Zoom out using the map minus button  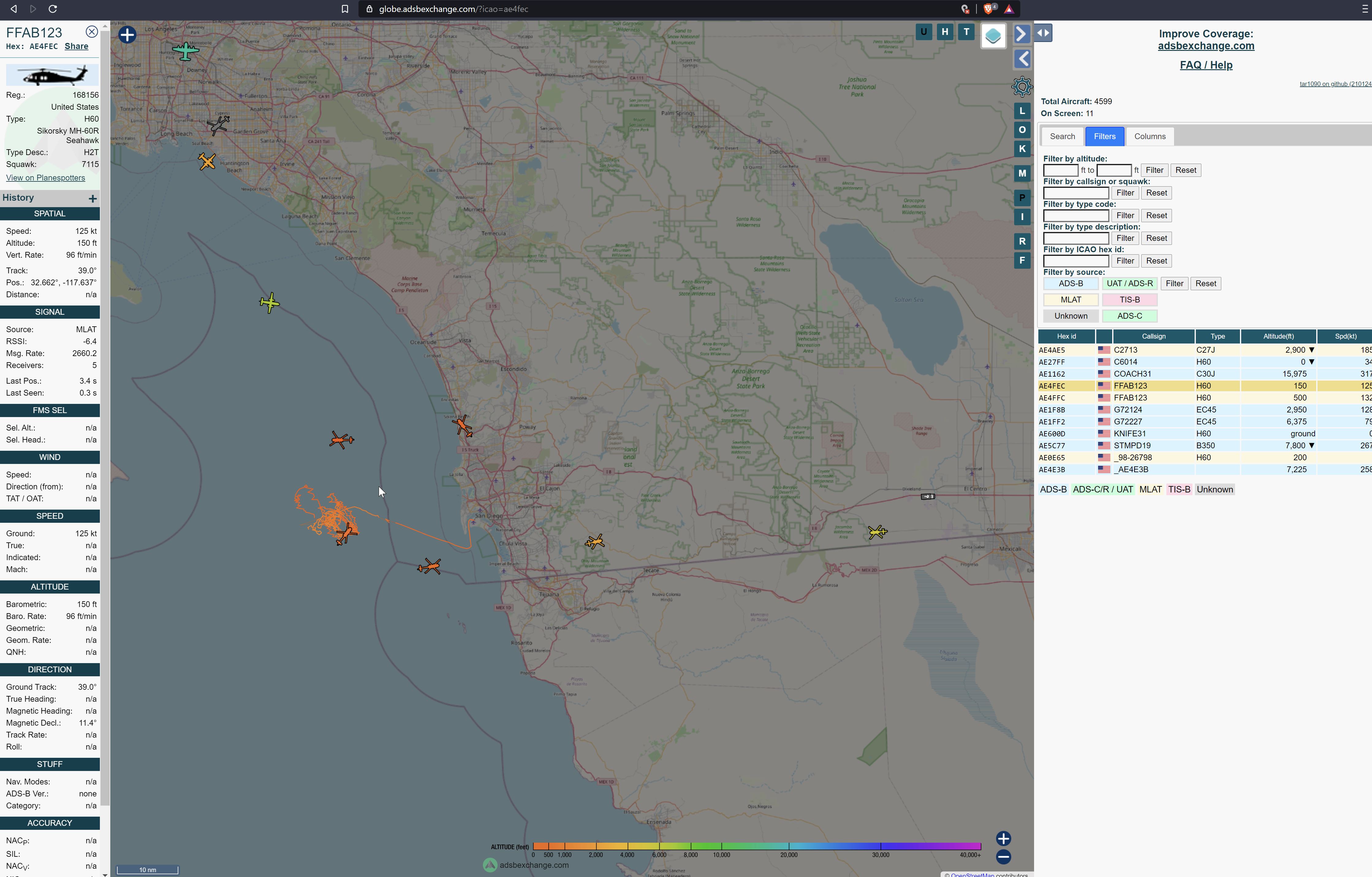coord(1003,856)
